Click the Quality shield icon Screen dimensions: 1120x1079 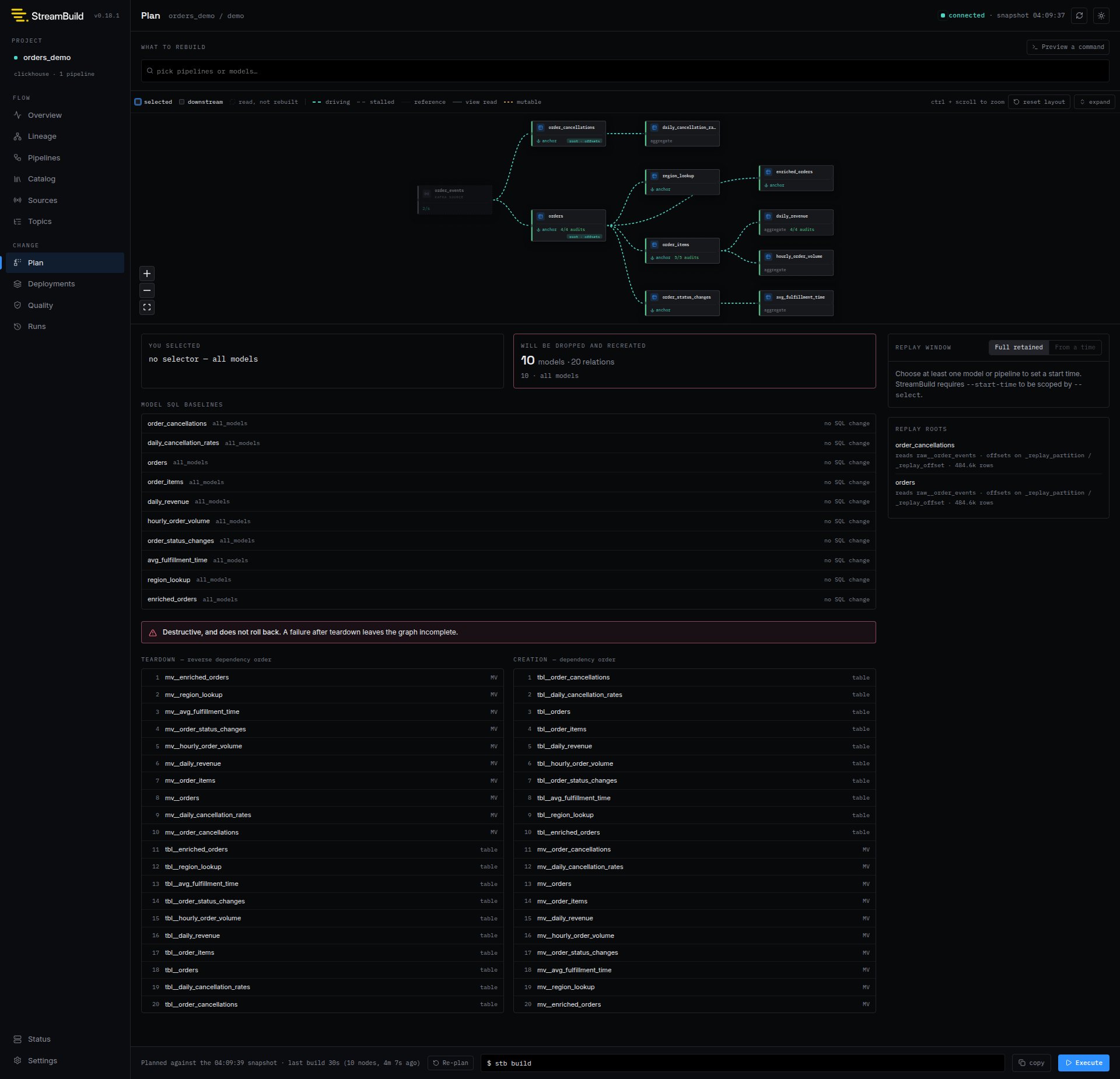17,305
